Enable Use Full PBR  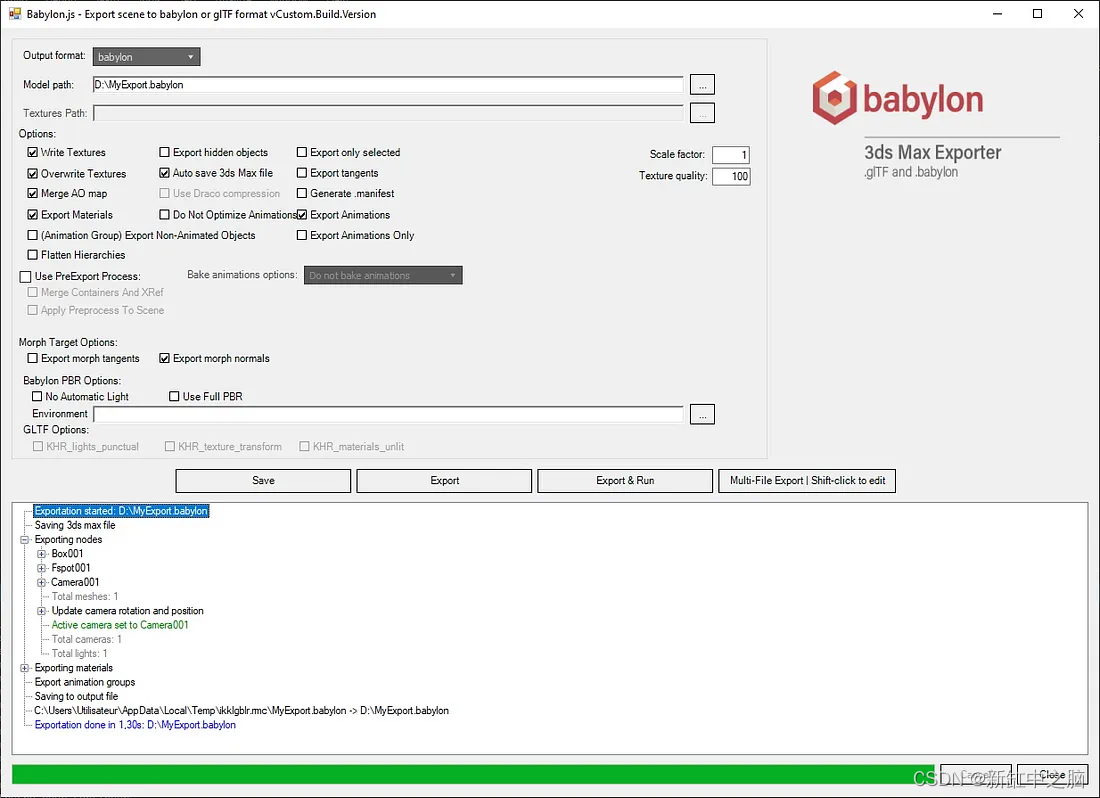pos(174,396)
